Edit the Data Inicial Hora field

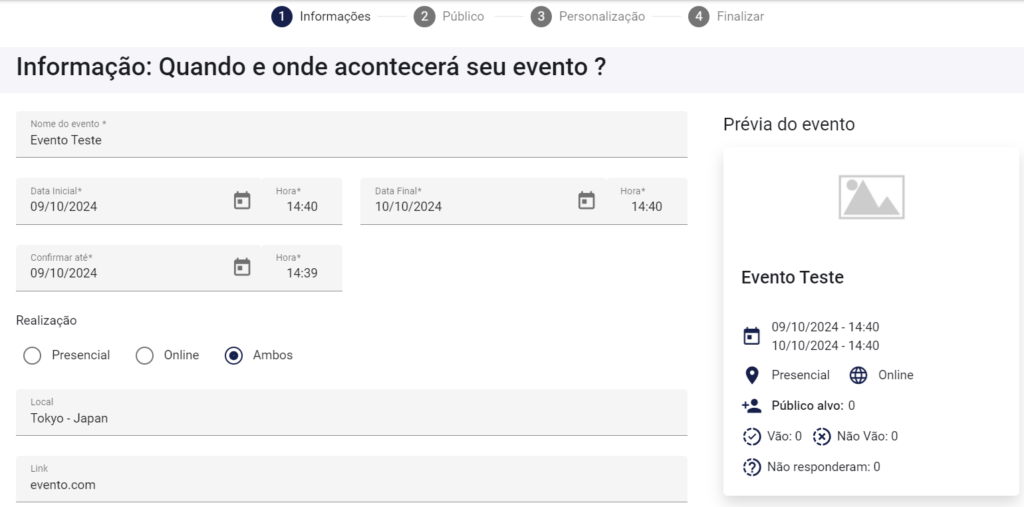[302, 207]
